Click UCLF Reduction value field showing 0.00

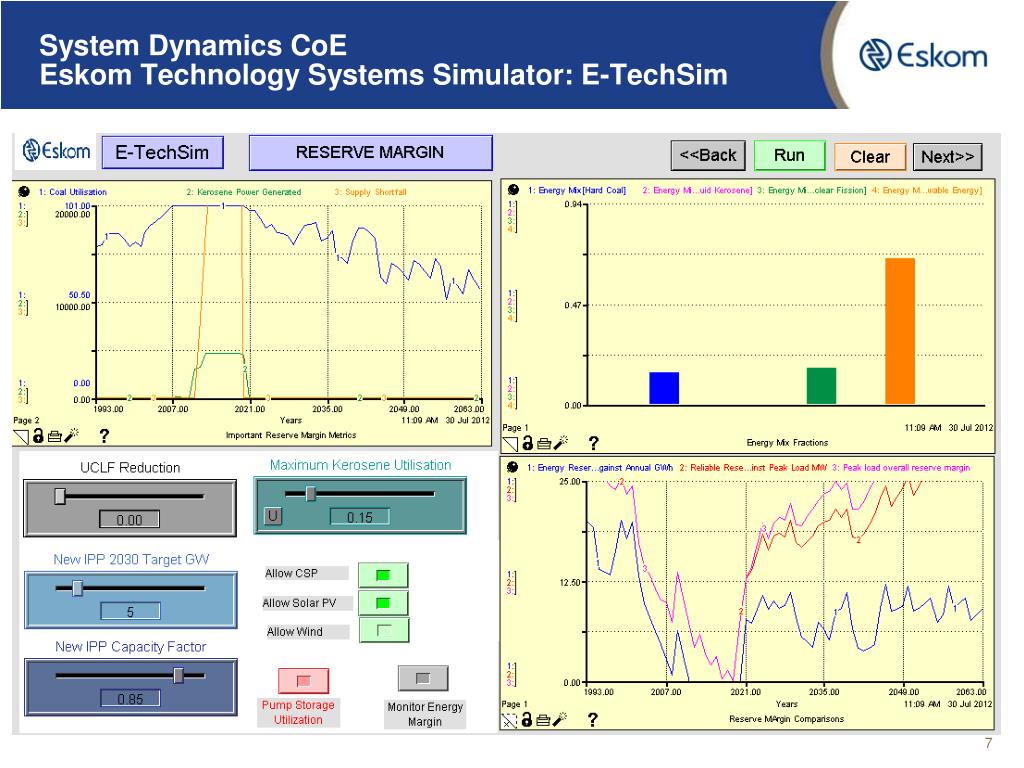coord(129,520)
